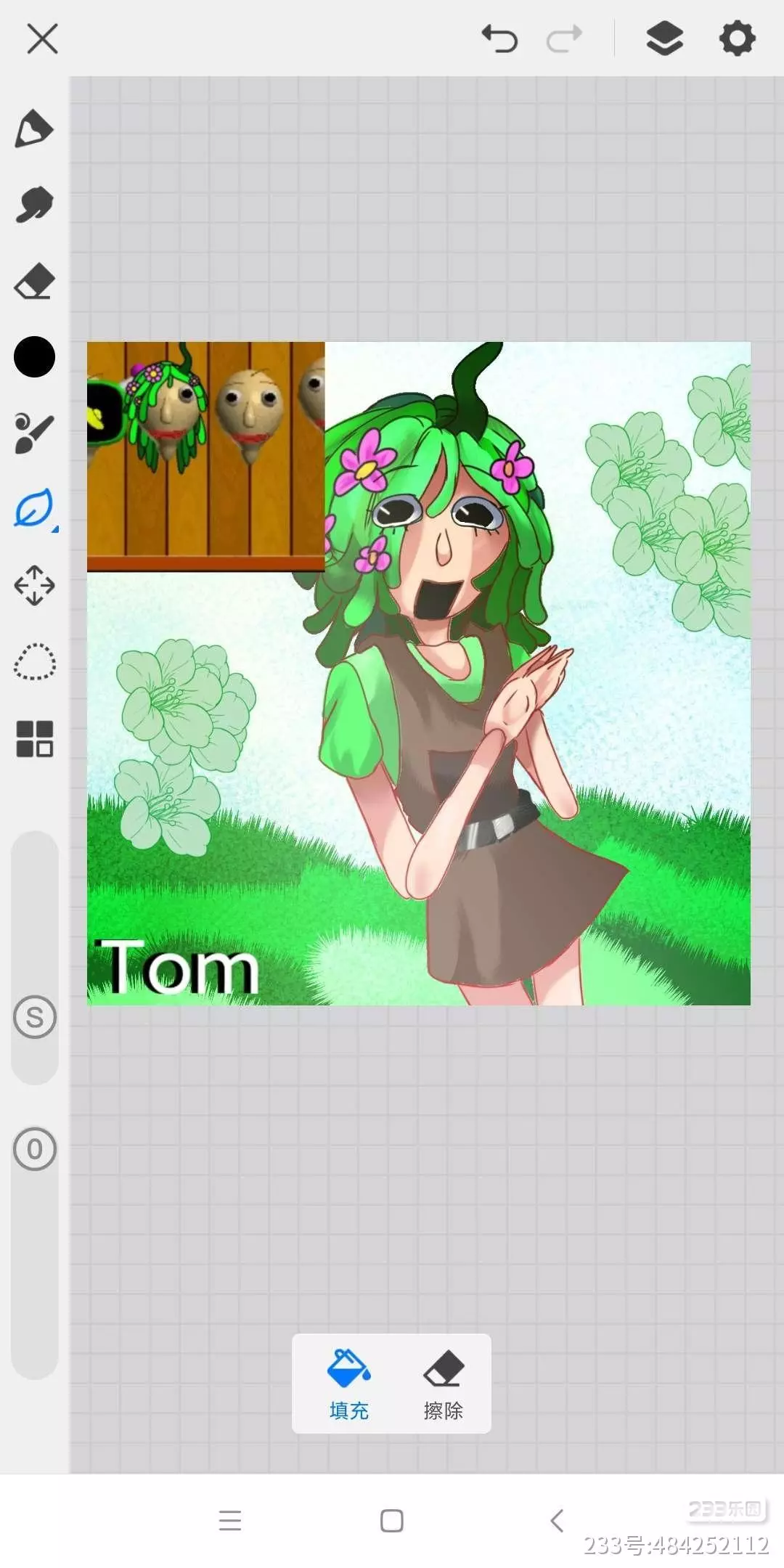This screenshot has width=784, height=1568.
Task: Close the drawing editor with X
Action: 42,38
